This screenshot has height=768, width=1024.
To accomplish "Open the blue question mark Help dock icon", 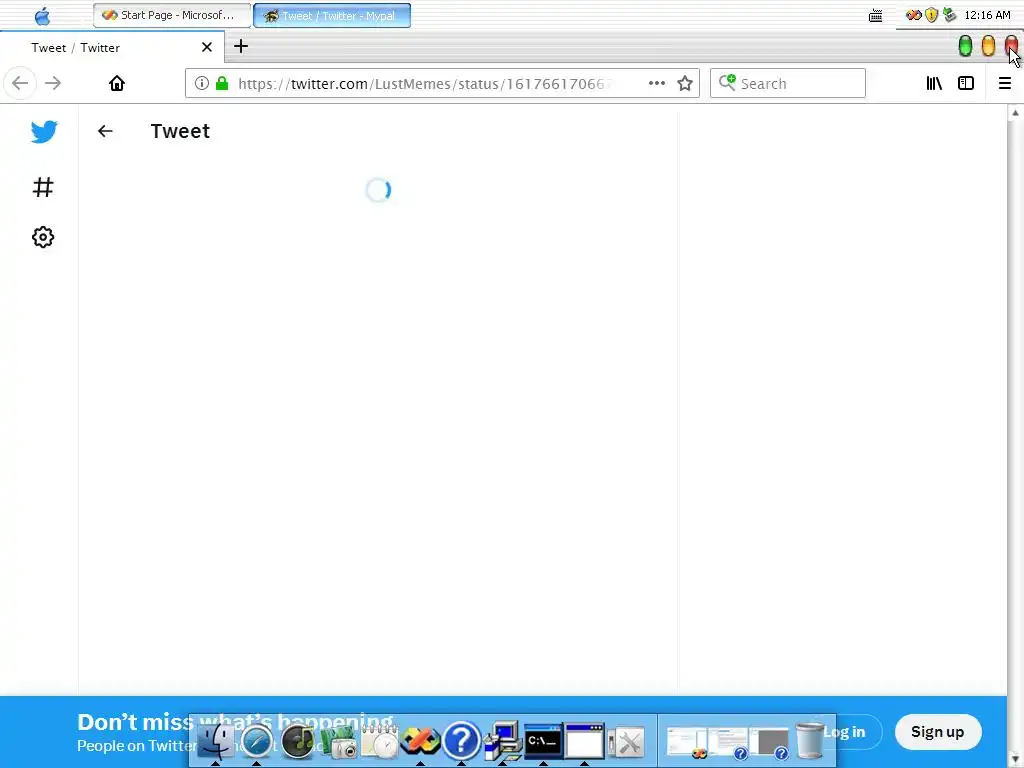I will [461, 741].
